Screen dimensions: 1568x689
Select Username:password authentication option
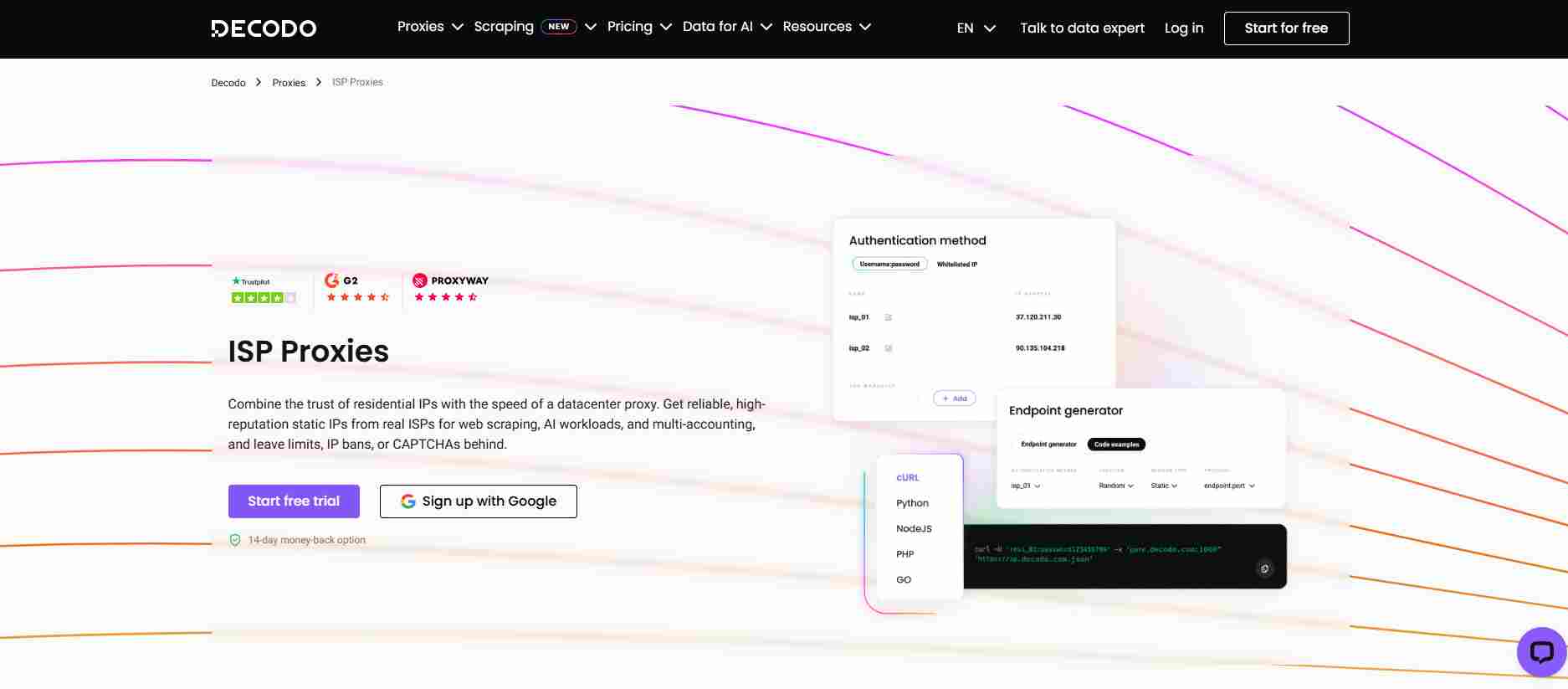click(889, 265)
